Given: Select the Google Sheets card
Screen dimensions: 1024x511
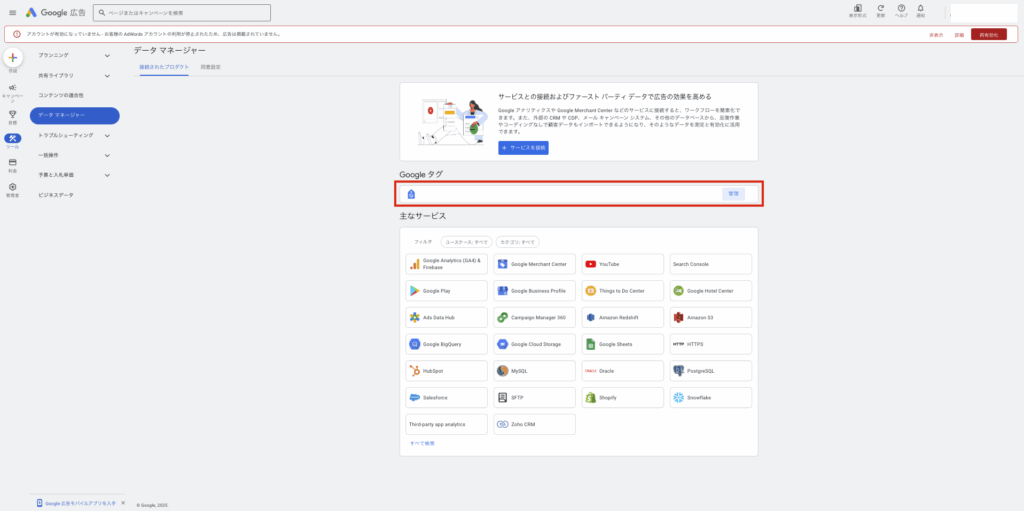Looking at the screenshot, I should pyautogui.click(x=622, y=344).
